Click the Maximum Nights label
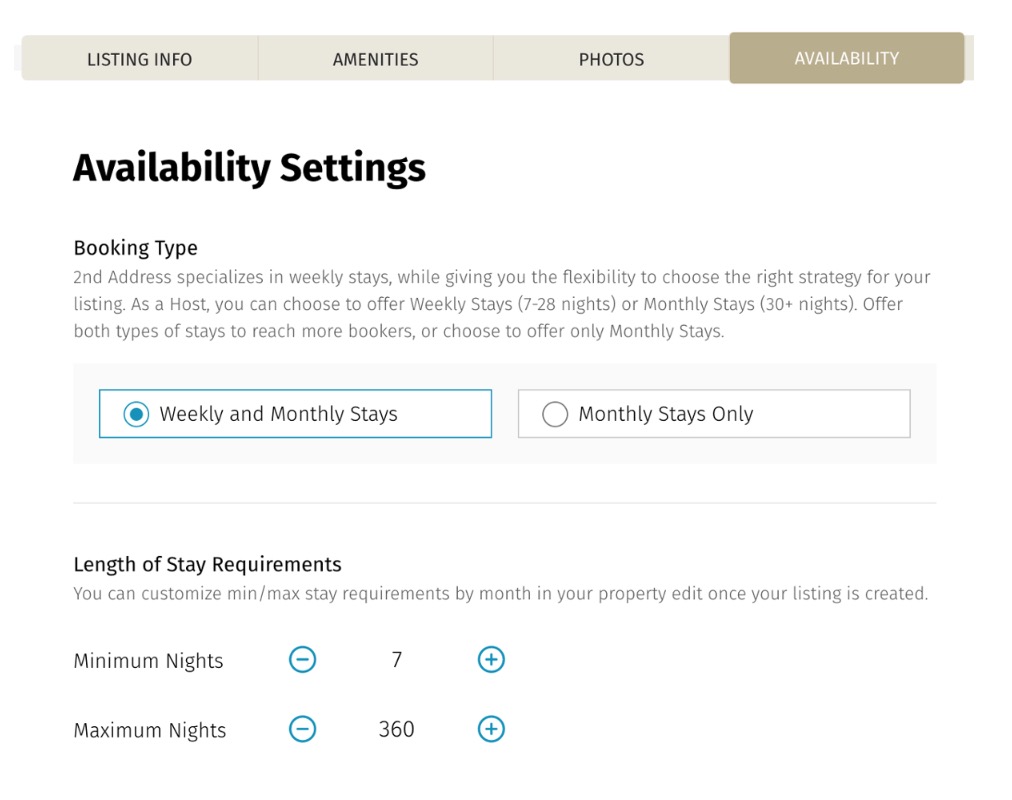The width and height of the screenshot is (1012, 800). [150, 731]
